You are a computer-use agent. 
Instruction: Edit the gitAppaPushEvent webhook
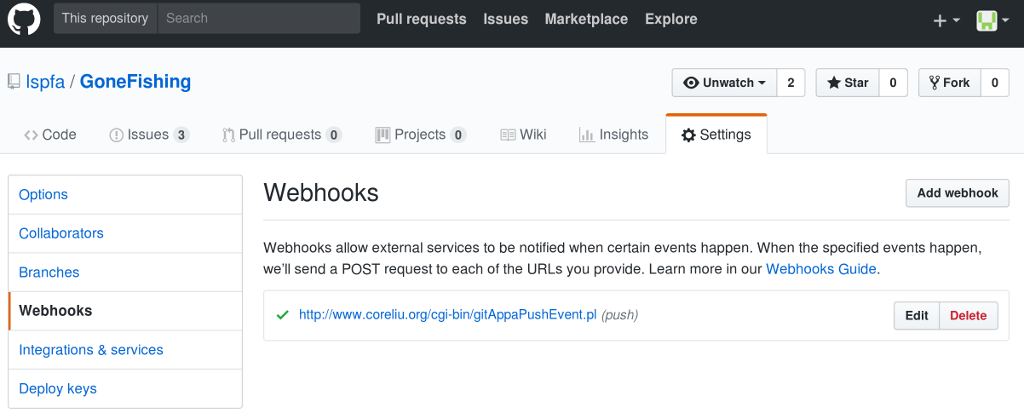917,315
